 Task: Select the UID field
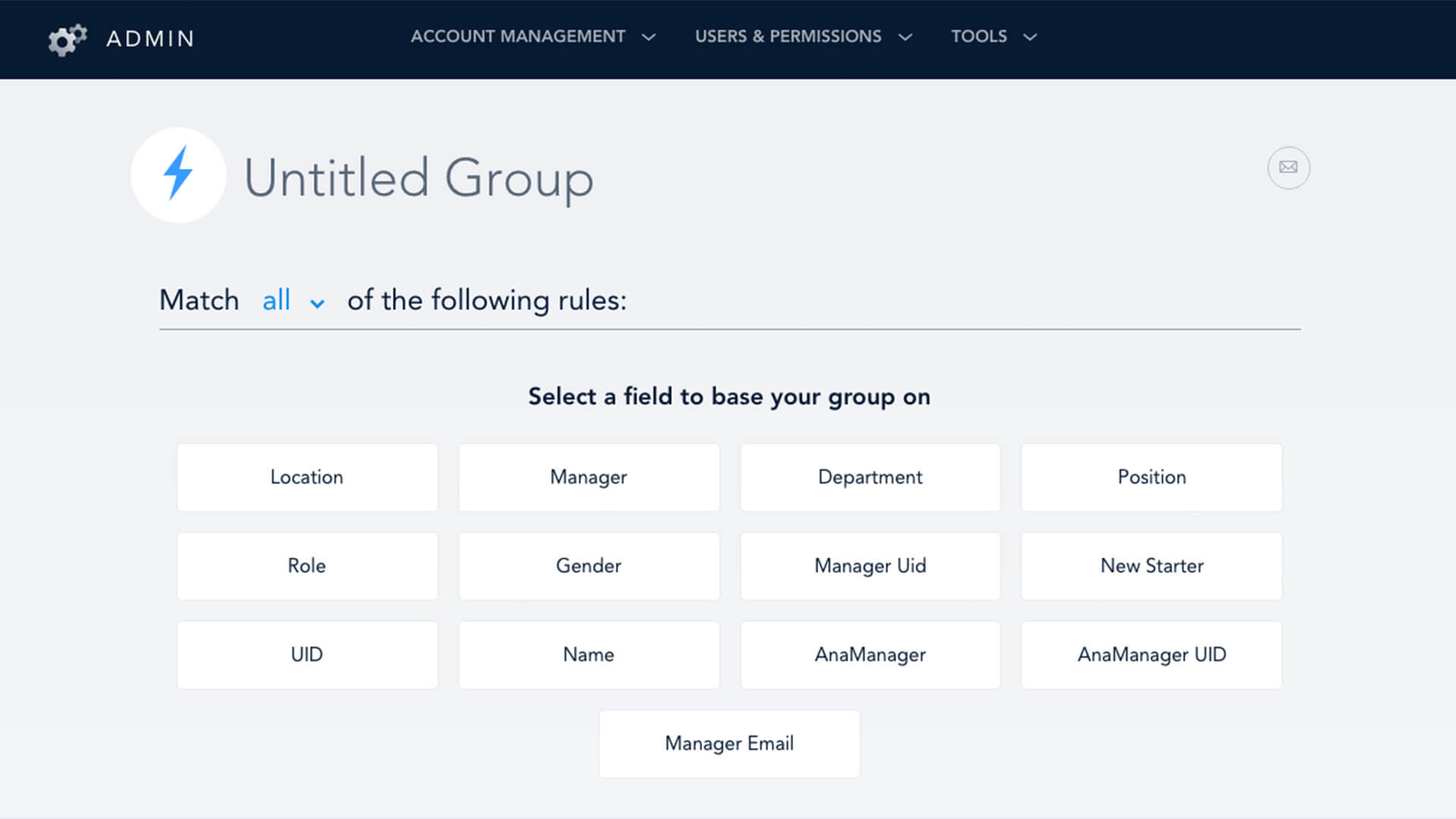[x=307, y=654]
